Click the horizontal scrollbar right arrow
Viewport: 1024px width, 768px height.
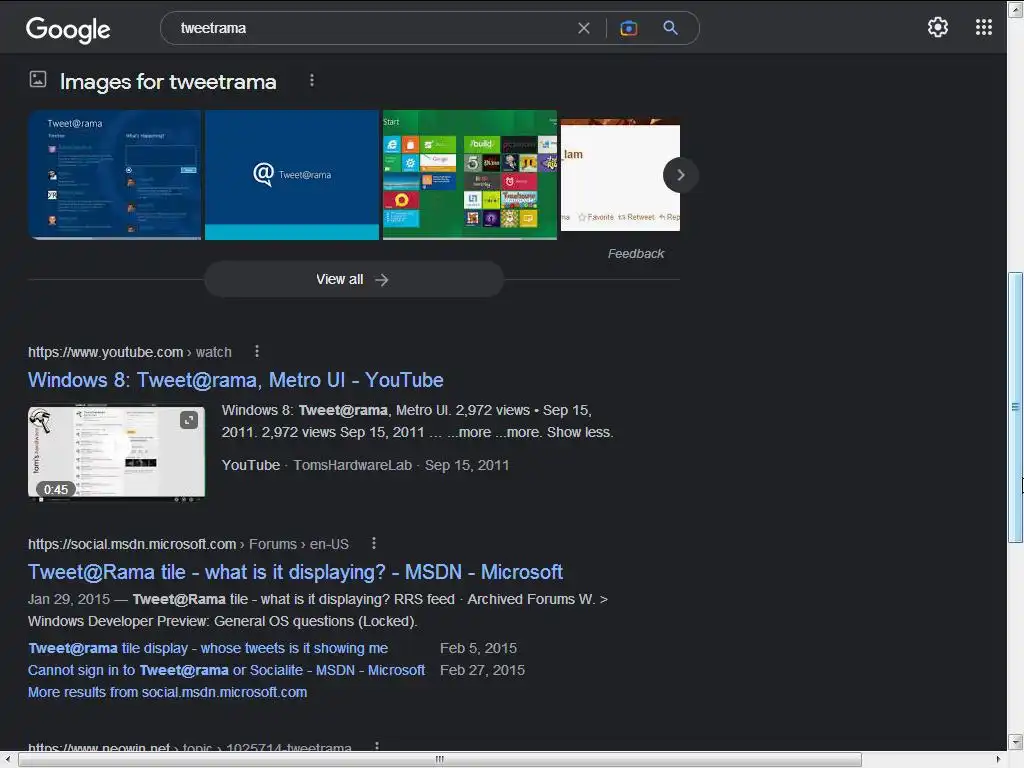tap(999, 759)
